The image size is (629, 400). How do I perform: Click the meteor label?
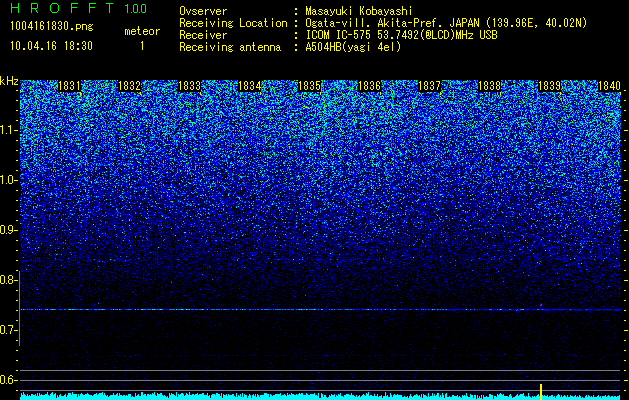coord(142,31)
